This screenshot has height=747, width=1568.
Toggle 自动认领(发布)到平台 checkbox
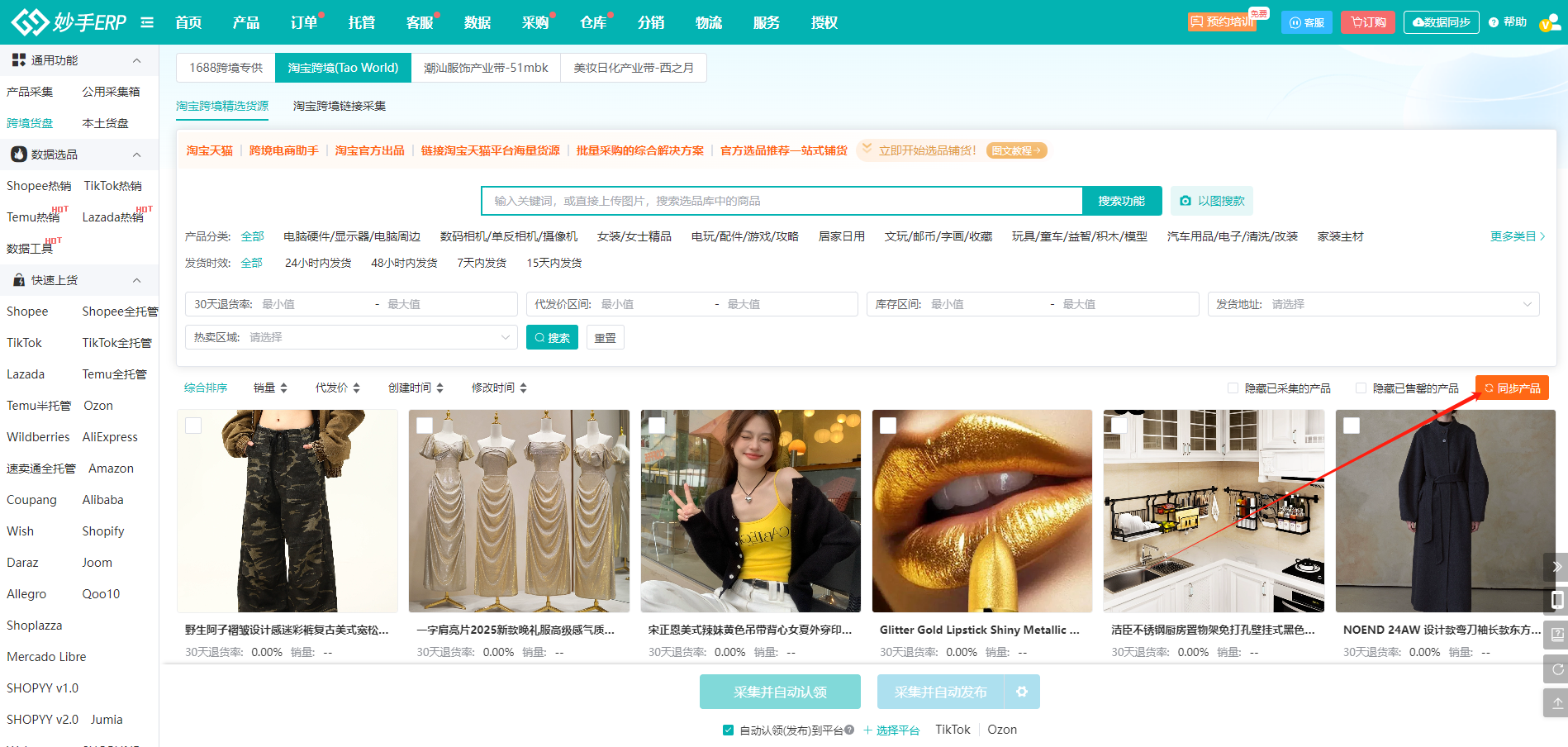tap(728, 730)
